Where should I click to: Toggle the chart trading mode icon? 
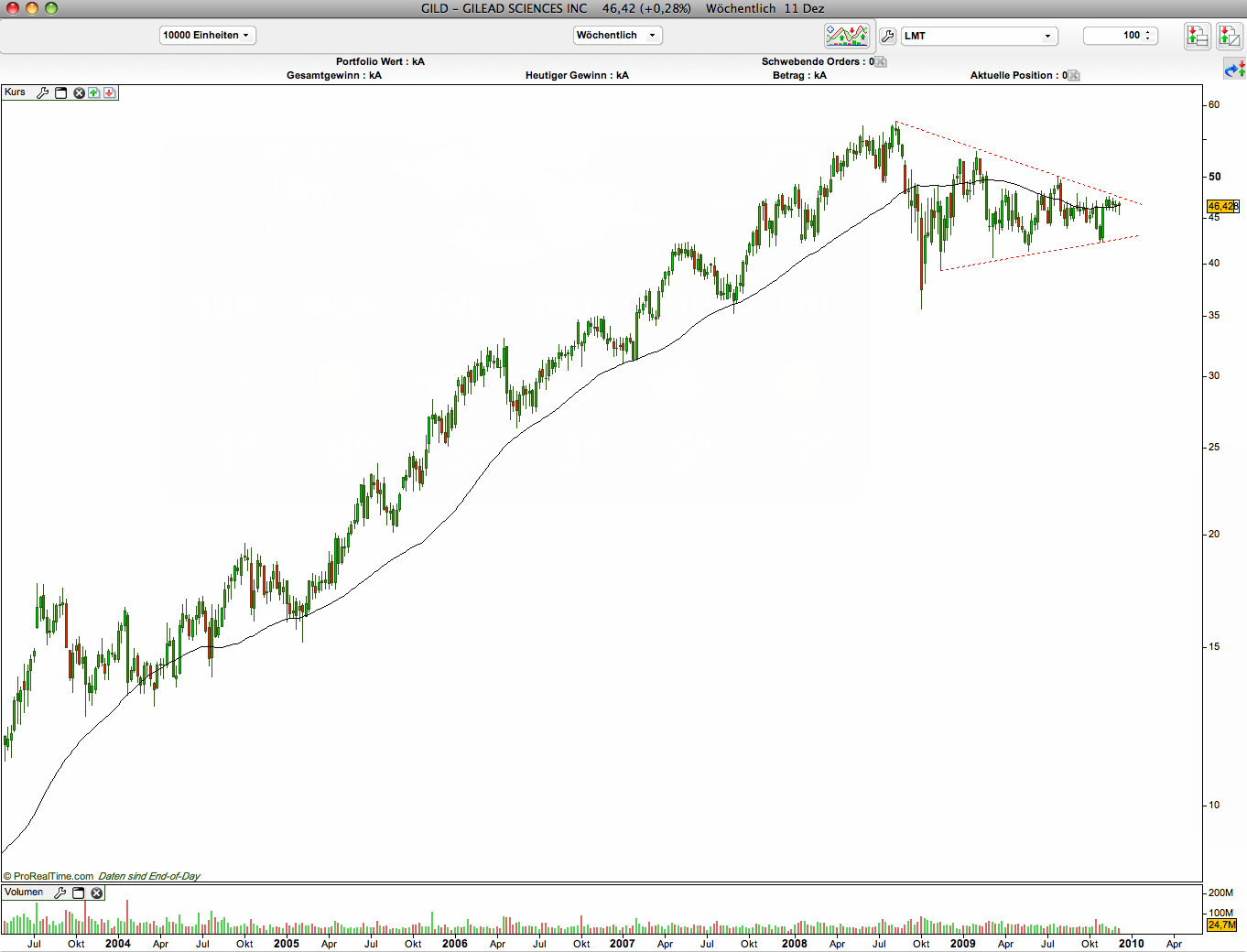[847, 36]
